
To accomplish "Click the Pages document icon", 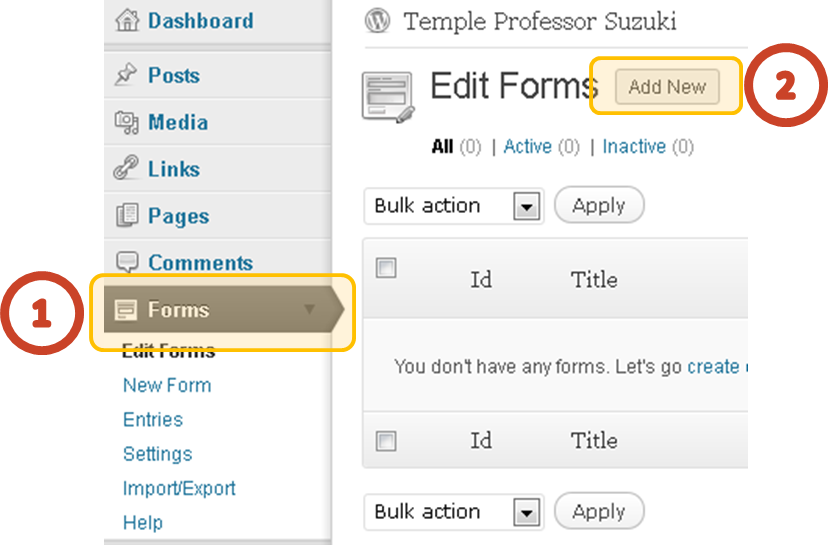I will coord(127,214).
